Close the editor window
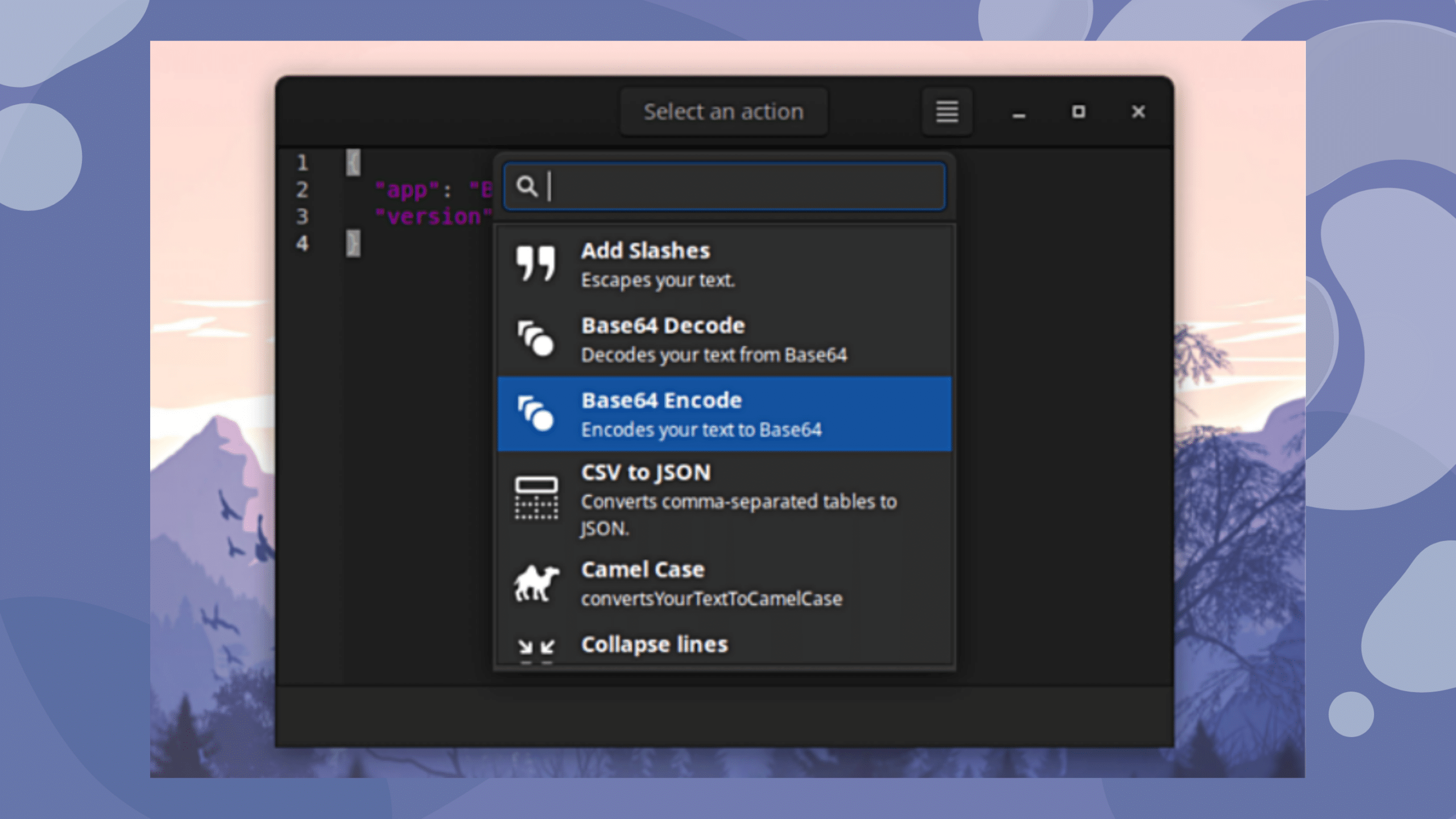Screen dimensions: 1456x819 click(x=1138, y=111)
